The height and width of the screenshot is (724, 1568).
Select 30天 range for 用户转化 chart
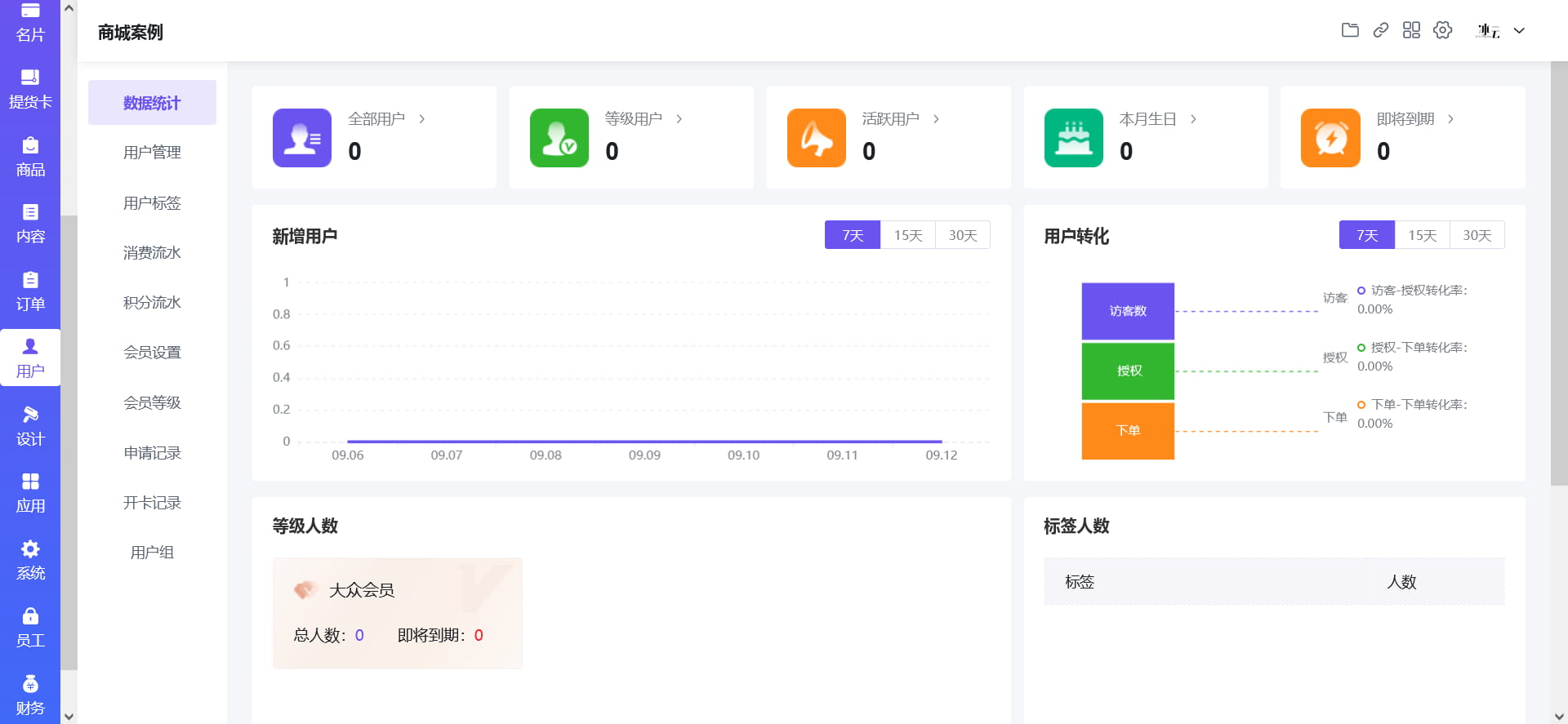1477,235
